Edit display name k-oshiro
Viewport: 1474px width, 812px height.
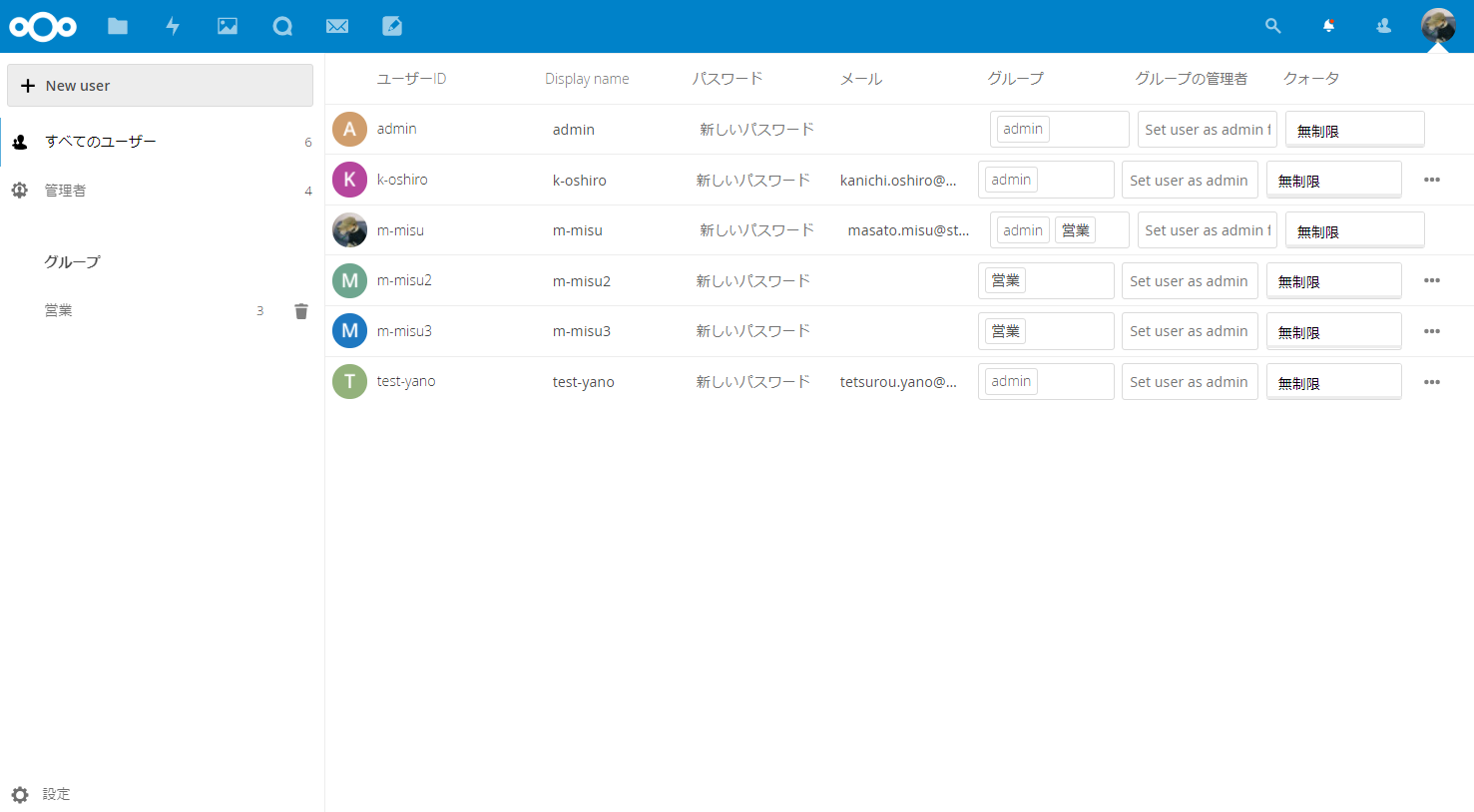(580, 181)
